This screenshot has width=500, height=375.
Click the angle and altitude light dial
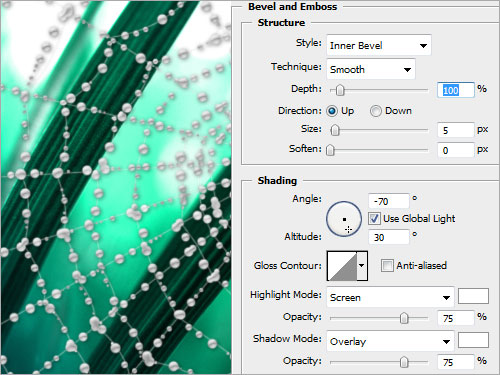click(x=344, y=219)
